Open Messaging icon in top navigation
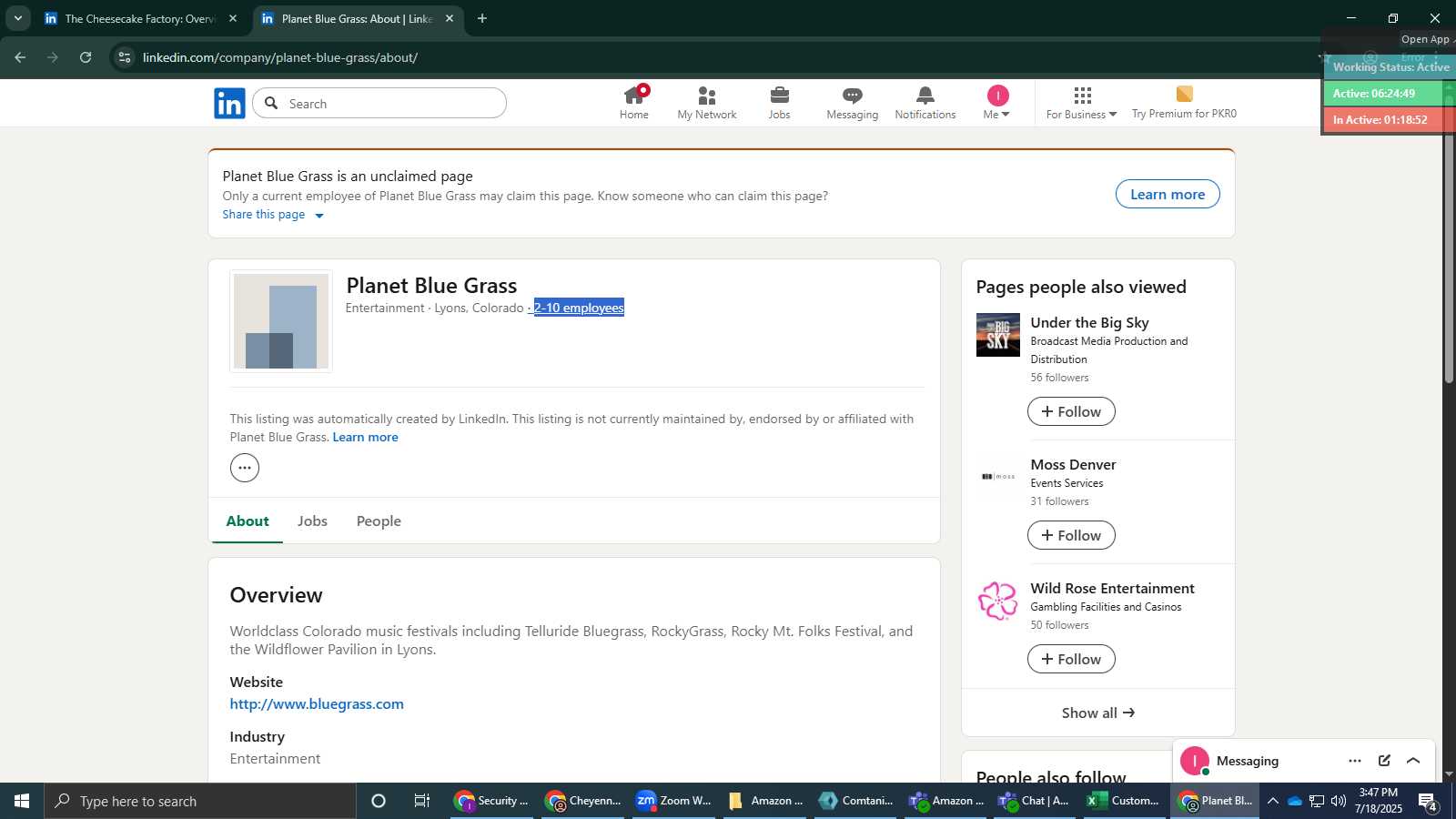1456x819 pixels. pyautogui.click(x=853, y=103)
